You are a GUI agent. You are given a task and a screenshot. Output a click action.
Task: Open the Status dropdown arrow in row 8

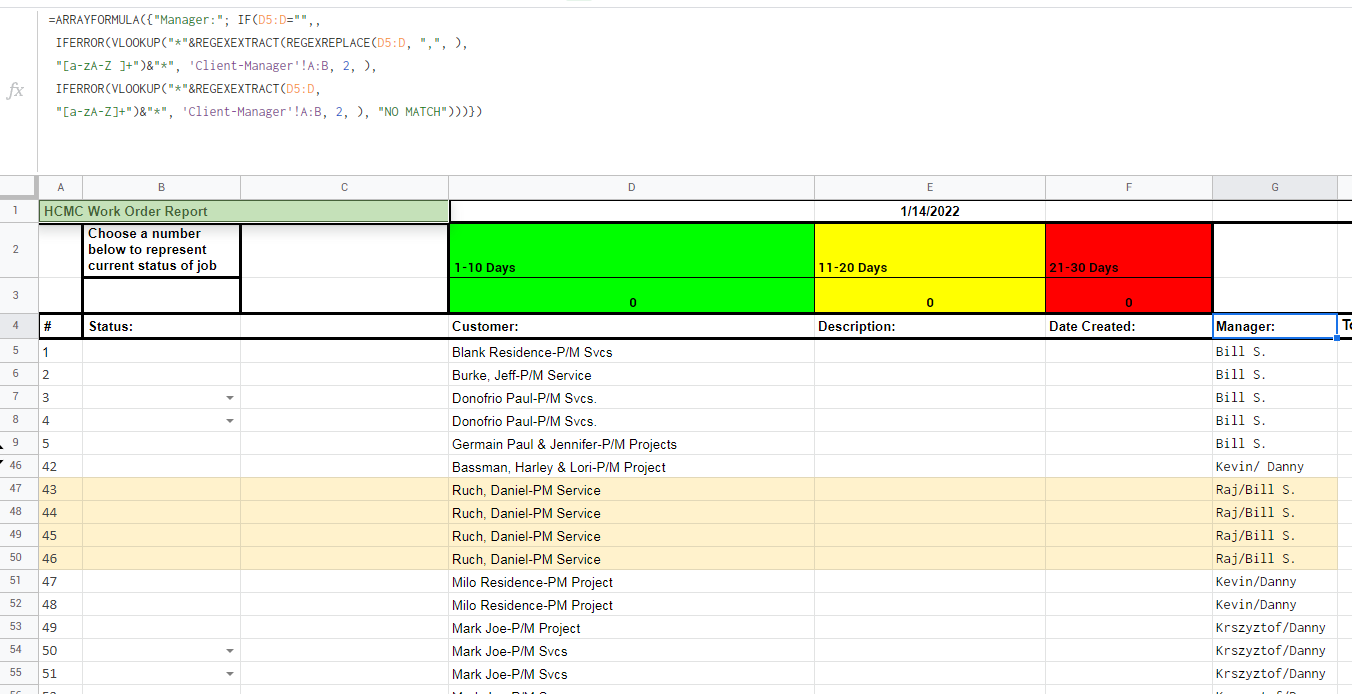(230, 421)
